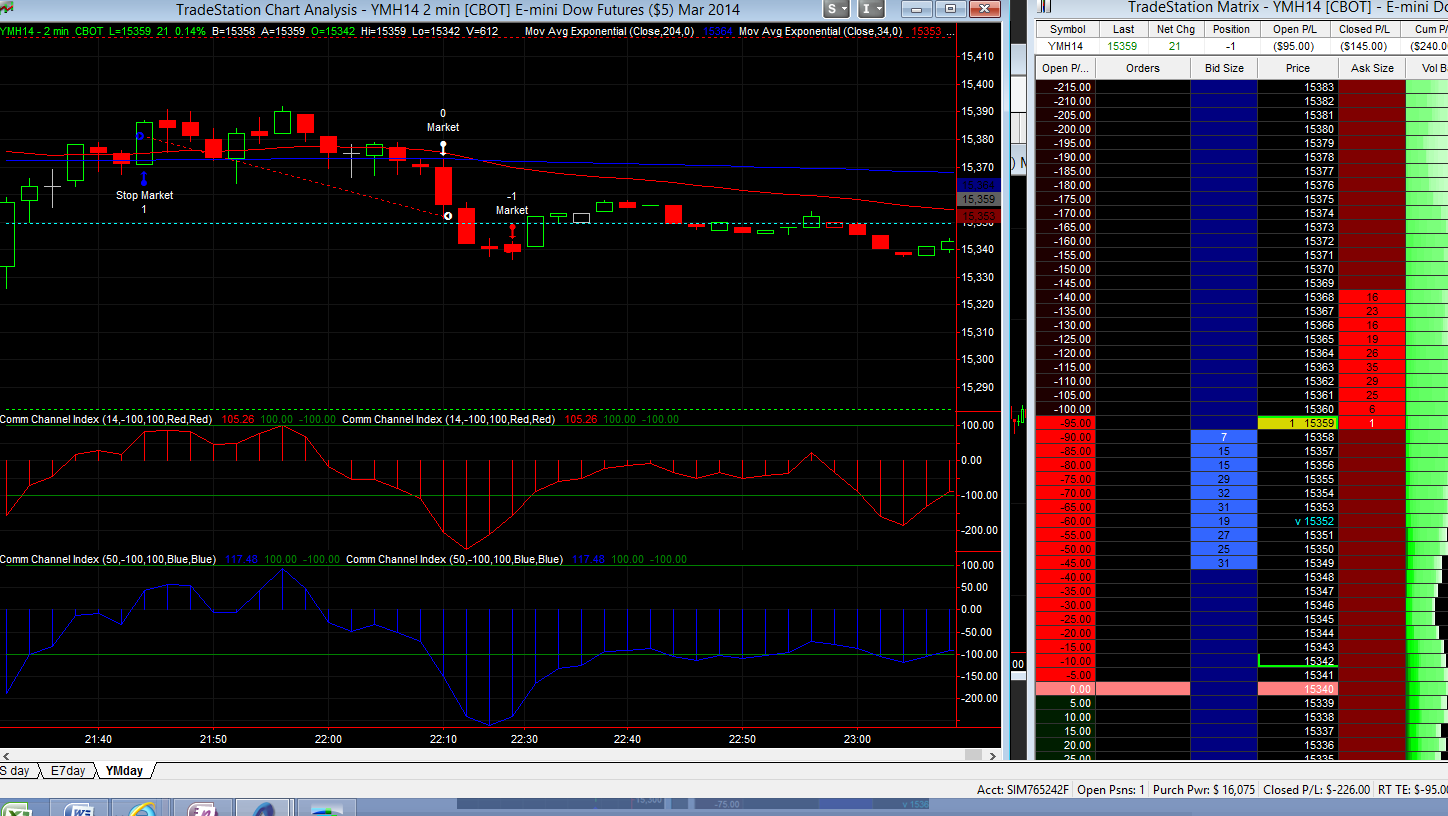This screenshot has width=1448, height=816.
Task: Click the 22:00 label on chart time axis
Action: pyautogui.click(x=328, y=739)
